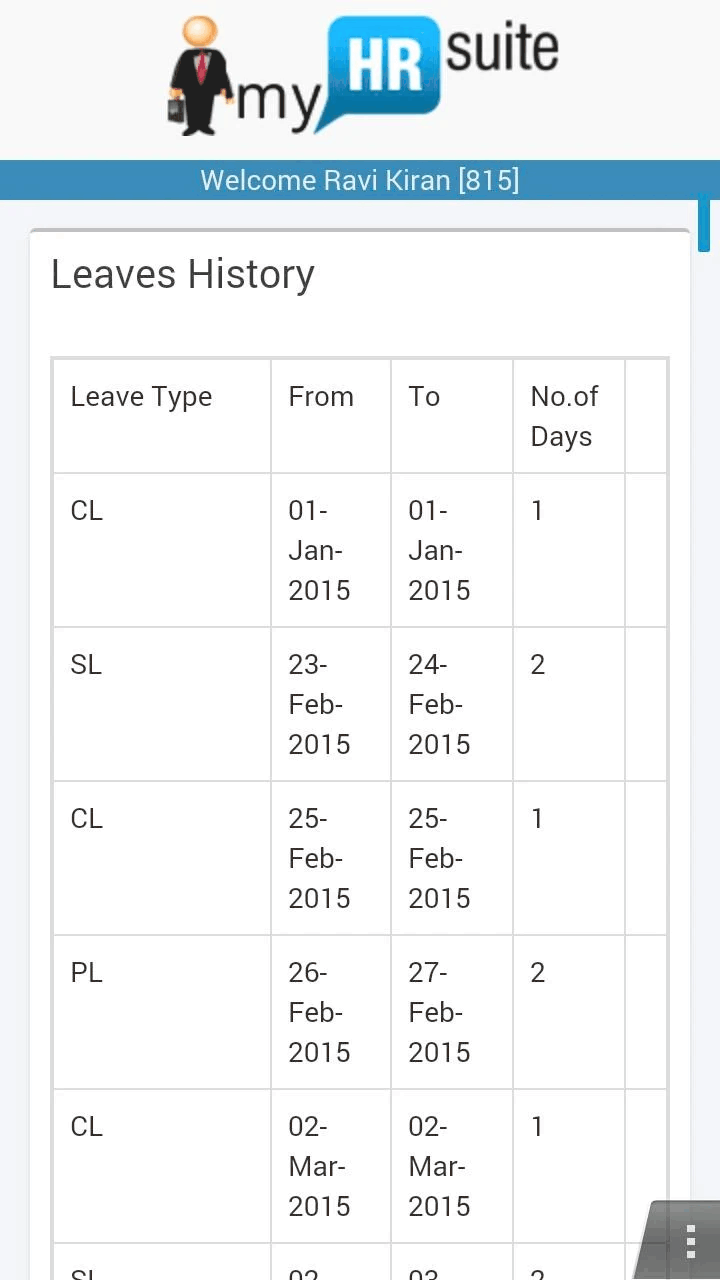Tap the From date 25-Feb-2015 cell

319,858
